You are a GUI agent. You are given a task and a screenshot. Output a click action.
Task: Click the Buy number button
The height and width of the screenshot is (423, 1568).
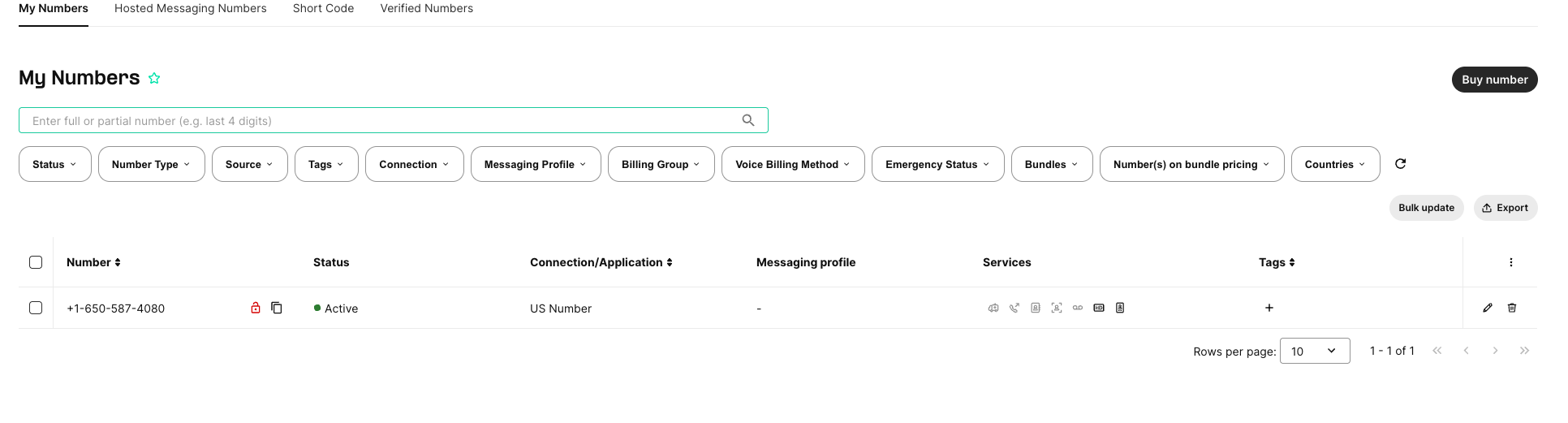tap(1494, 80)
